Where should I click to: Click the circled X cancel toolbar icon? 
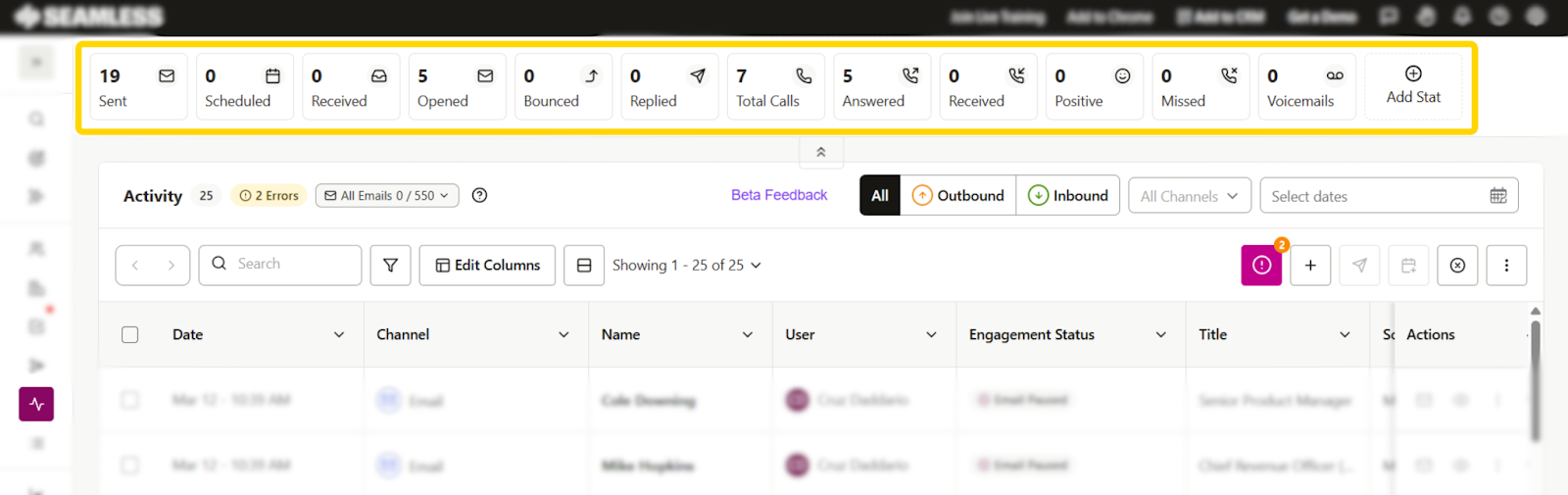[1457, 266]
